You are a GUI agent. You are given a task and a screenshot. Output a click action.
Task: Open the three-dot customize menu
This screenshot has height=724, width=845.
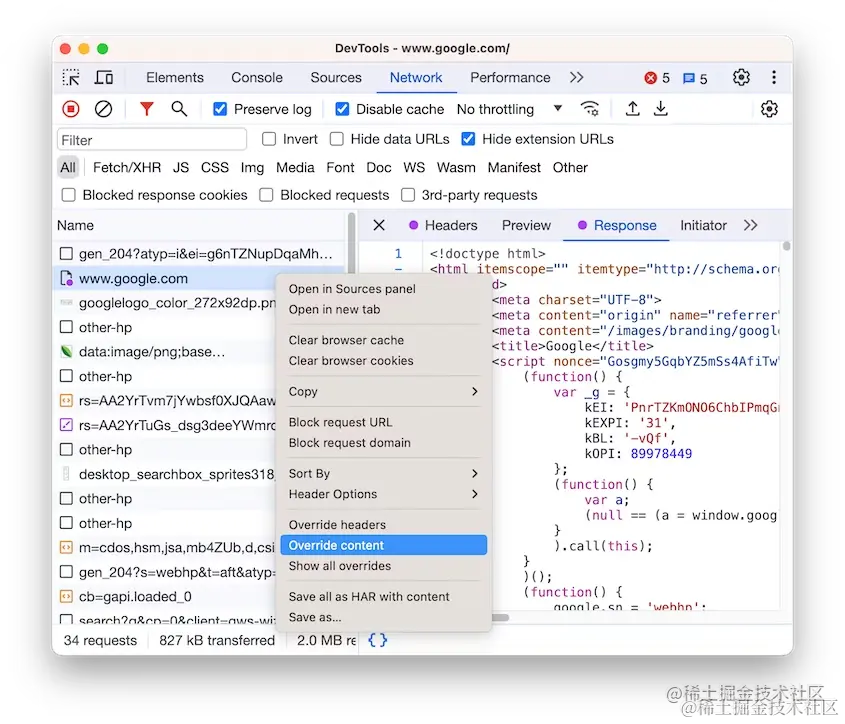[x=774, y=78]
